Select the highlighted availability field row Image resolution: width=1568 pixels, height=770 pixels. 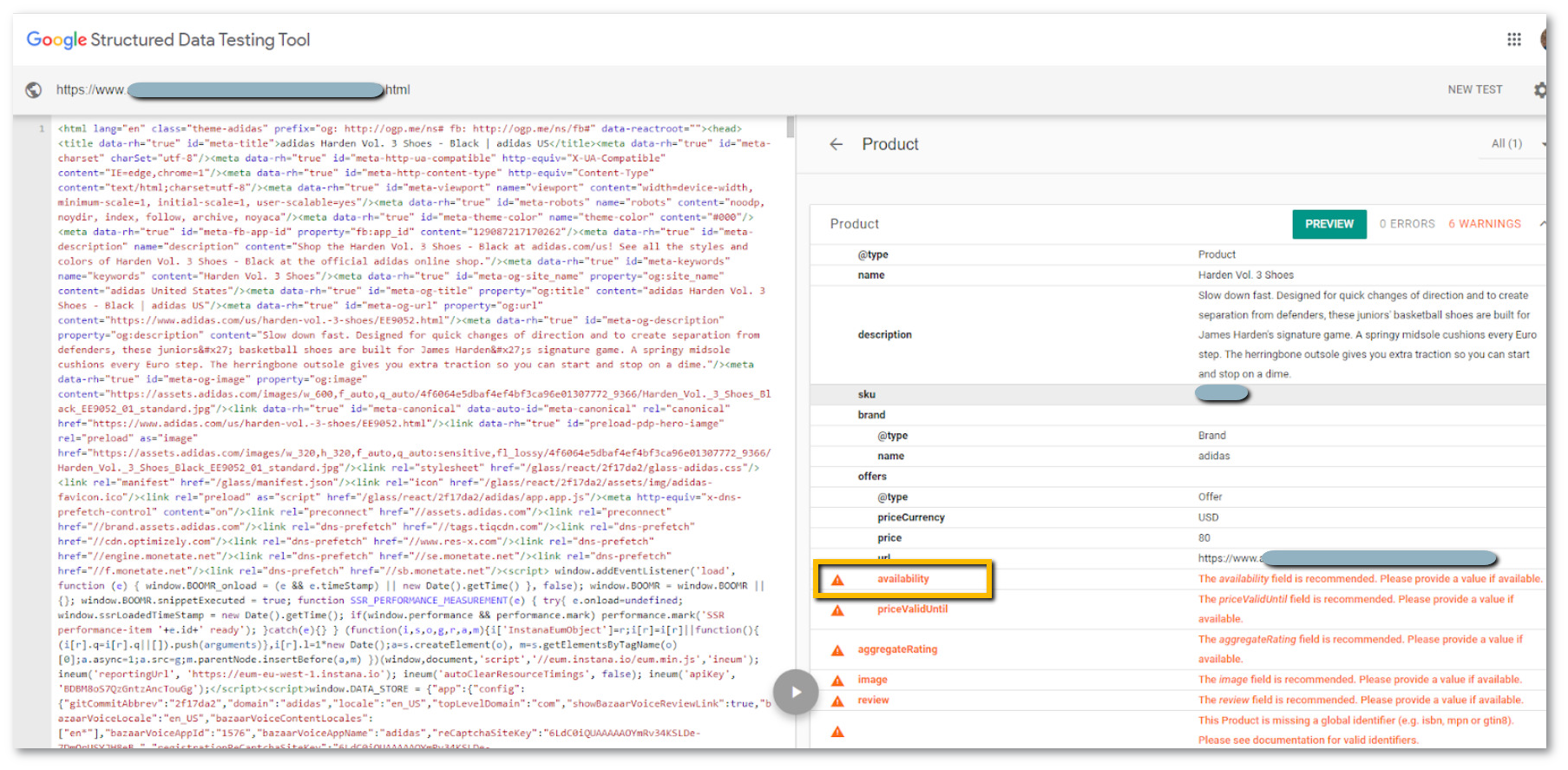point(902,579)
